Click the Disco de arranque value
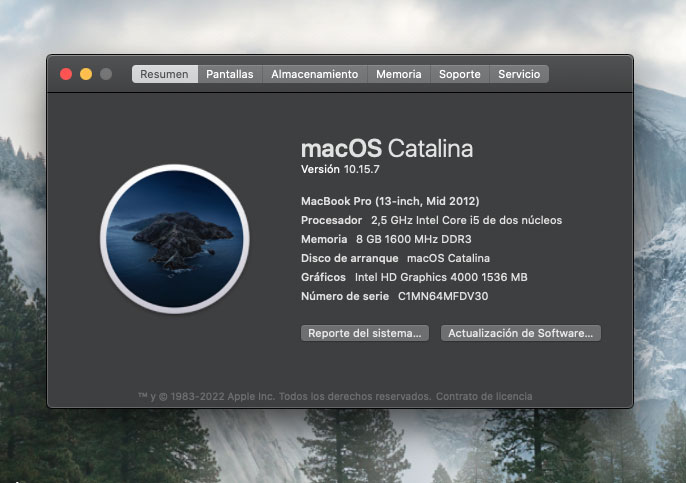 click(x=448, y=258)
